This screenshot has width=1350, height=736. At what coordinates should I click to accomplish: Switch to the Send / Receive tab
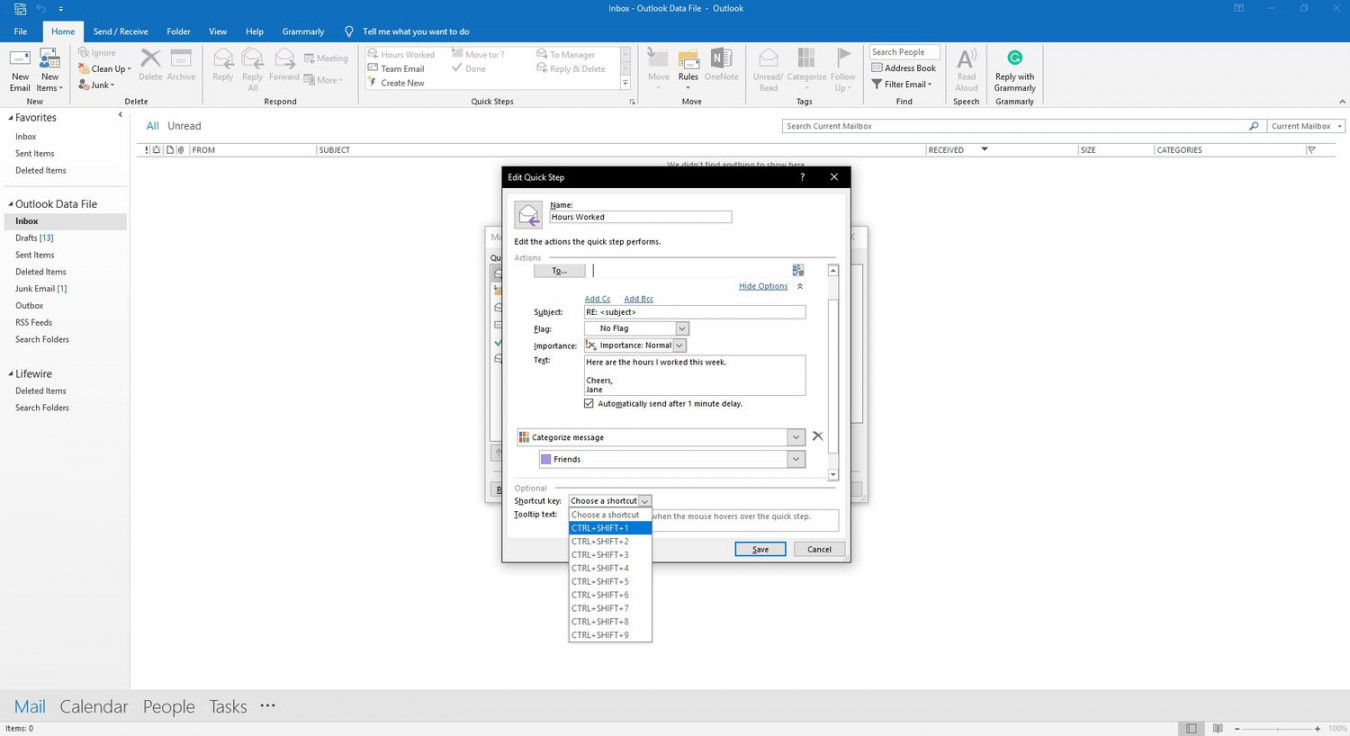click(120, 31)
